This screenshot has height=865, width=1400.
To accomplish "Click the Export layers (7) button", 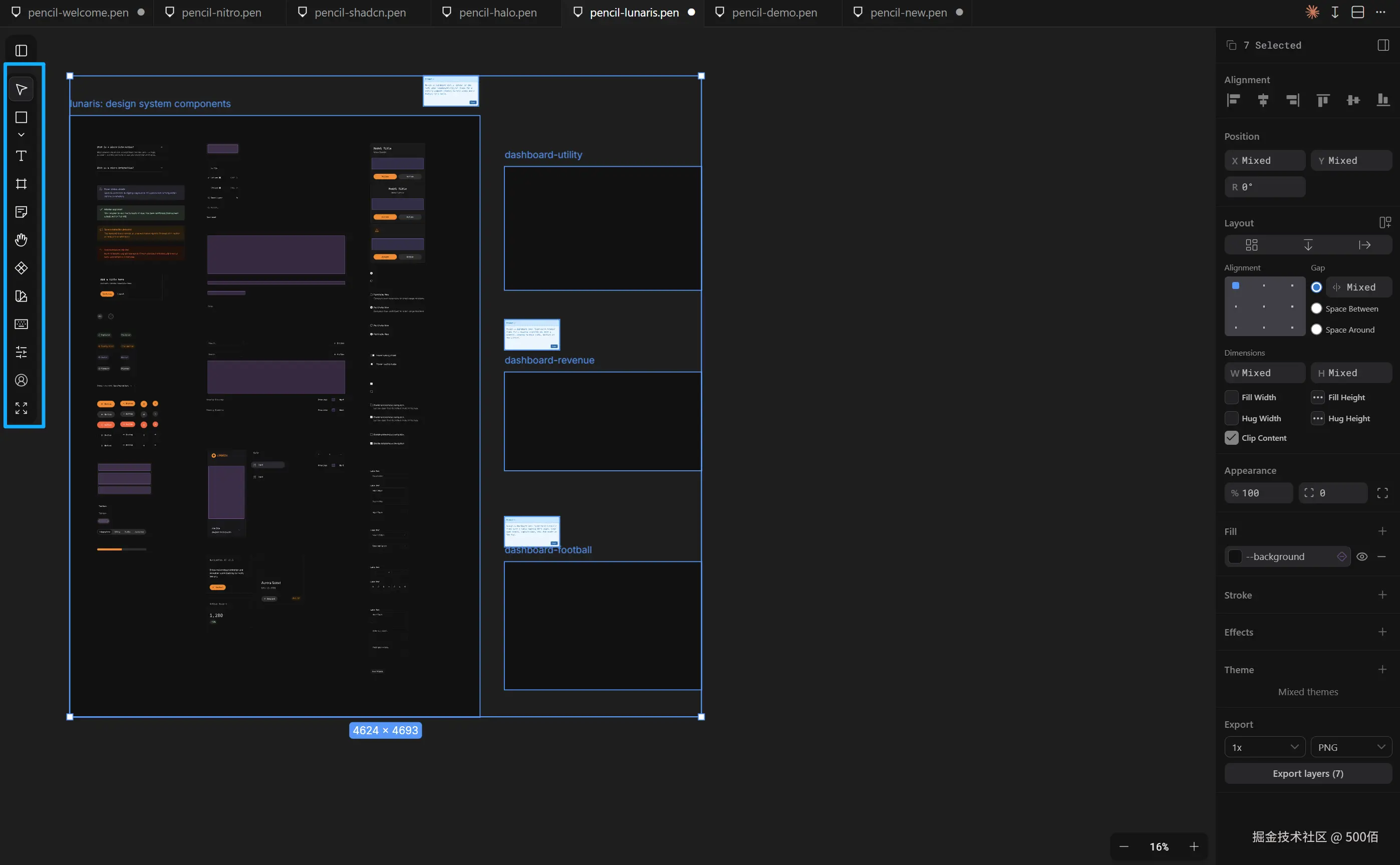I will (1307, 773).
